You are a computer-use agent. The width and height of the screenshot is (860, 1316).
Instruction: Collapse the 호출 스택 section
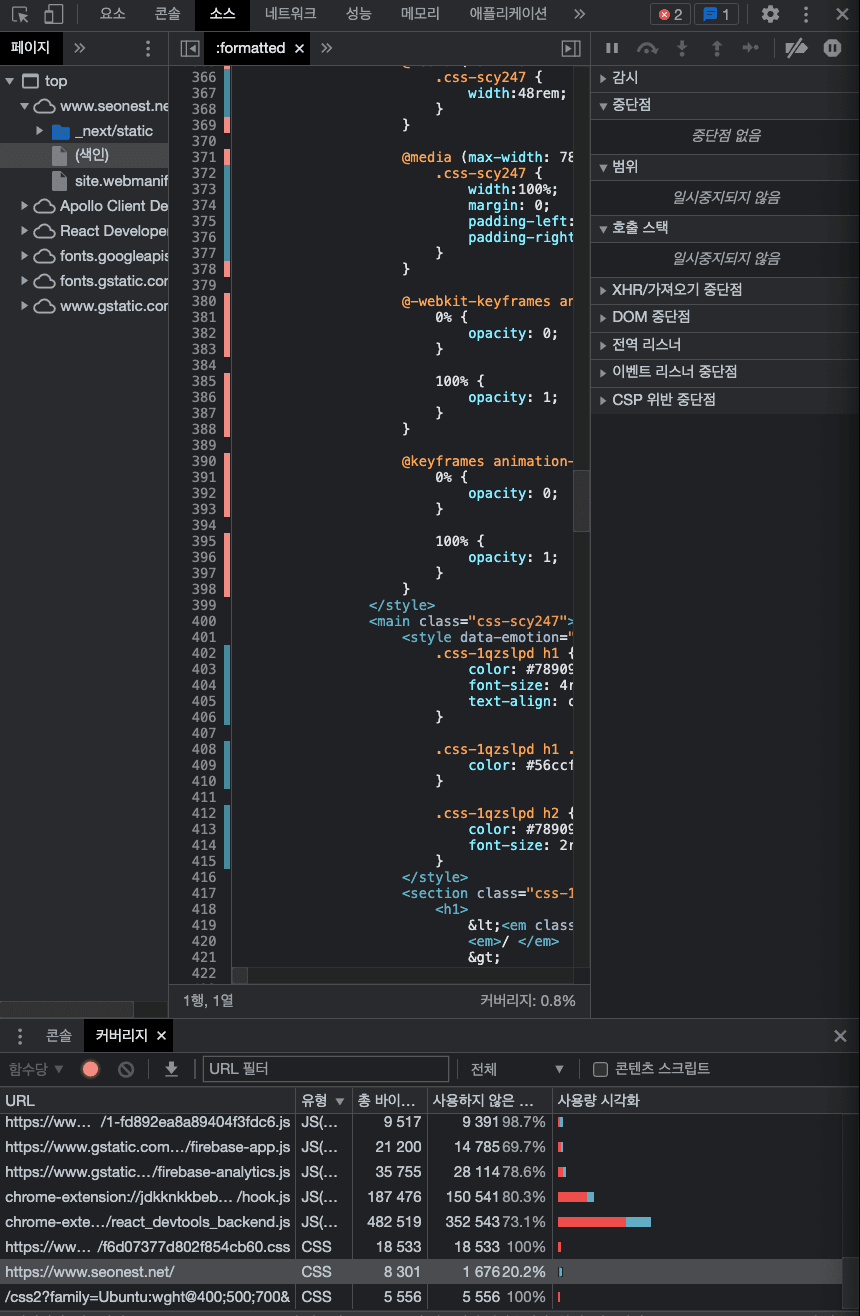[x=640, y=228]
